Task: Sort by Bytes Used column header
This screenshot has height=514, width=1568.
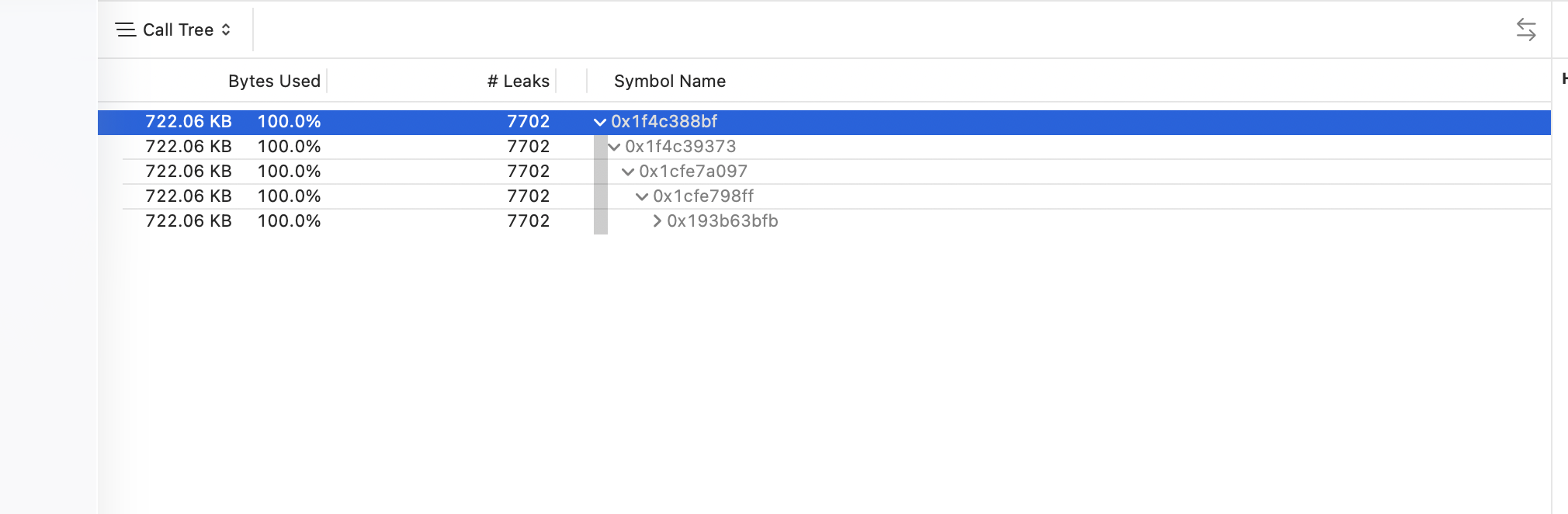Action: pyautogui.click(x=274, y=81)
